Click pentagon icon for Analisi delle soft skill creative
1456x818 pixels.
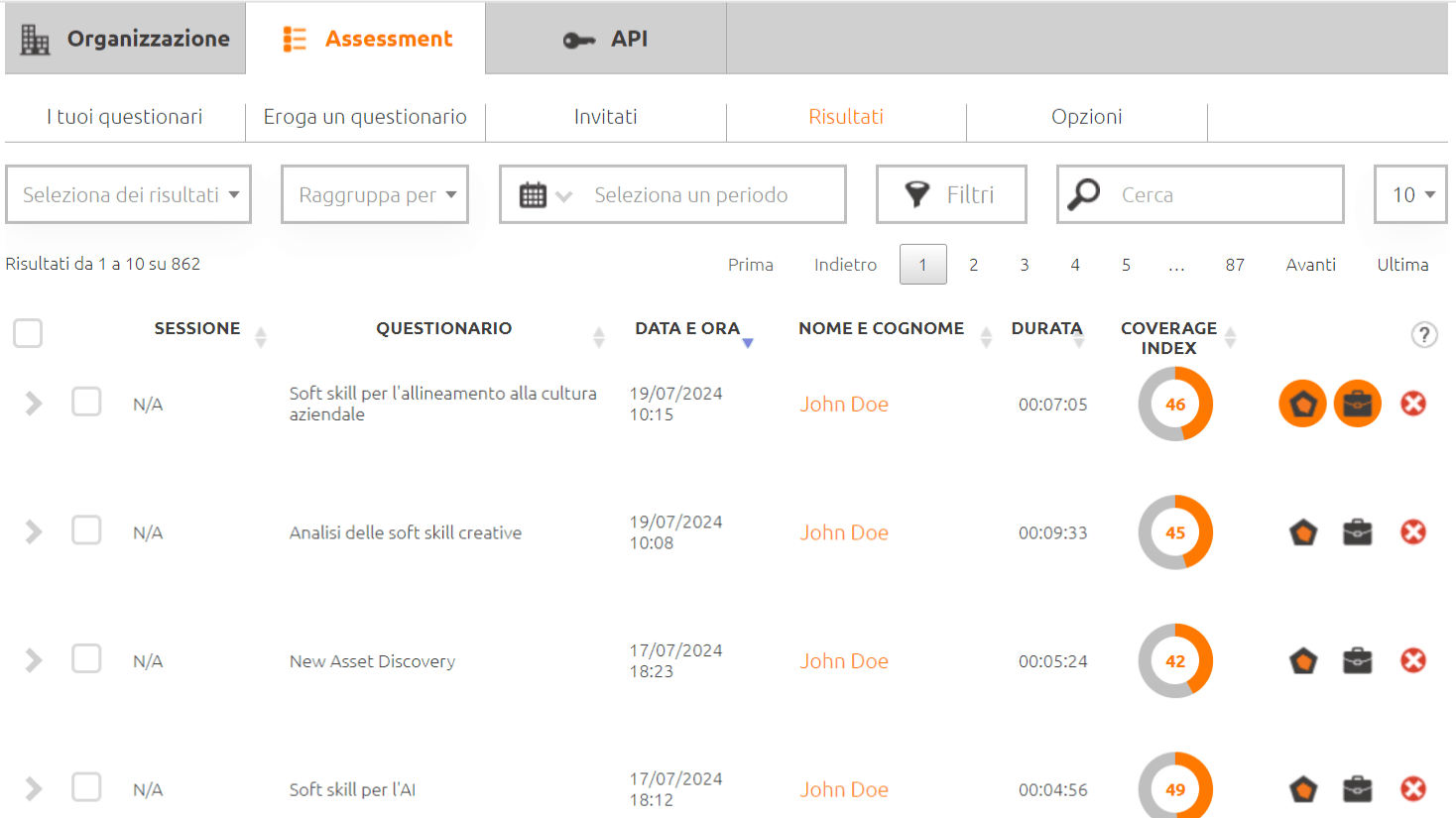(1303, 532)
